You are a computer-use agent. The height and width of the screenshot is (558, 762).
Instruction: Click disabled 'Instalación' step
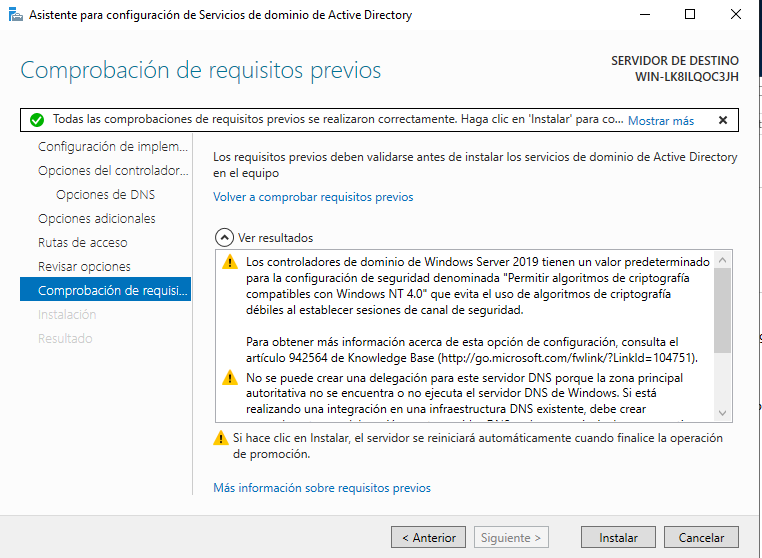coord(67,314)
